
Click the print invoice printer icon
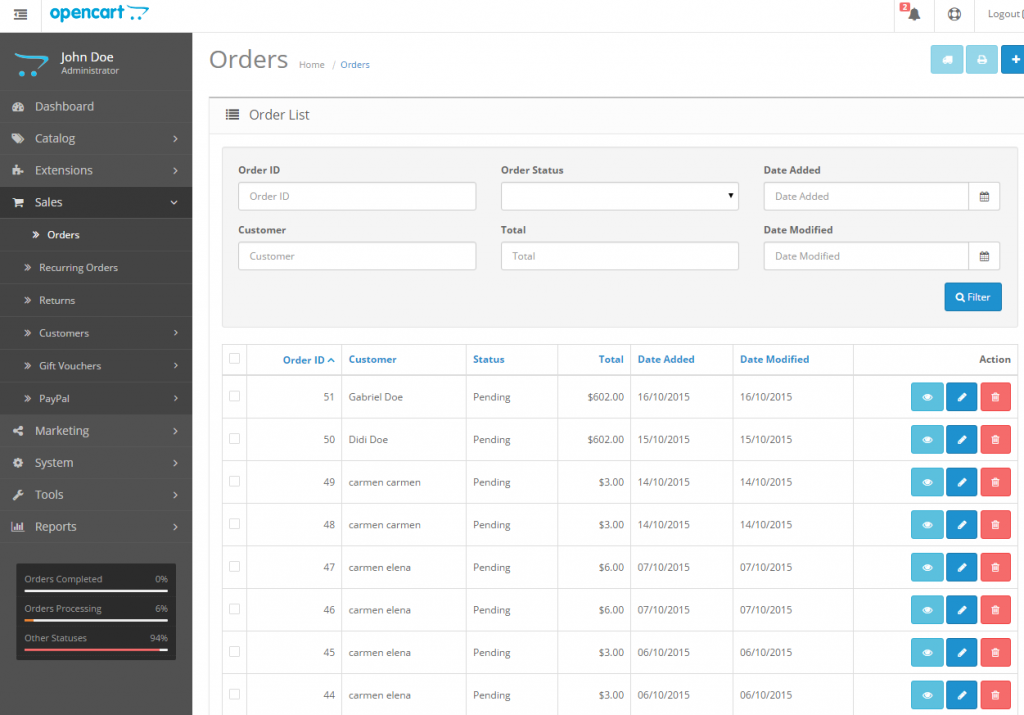(x=981, y=59)
